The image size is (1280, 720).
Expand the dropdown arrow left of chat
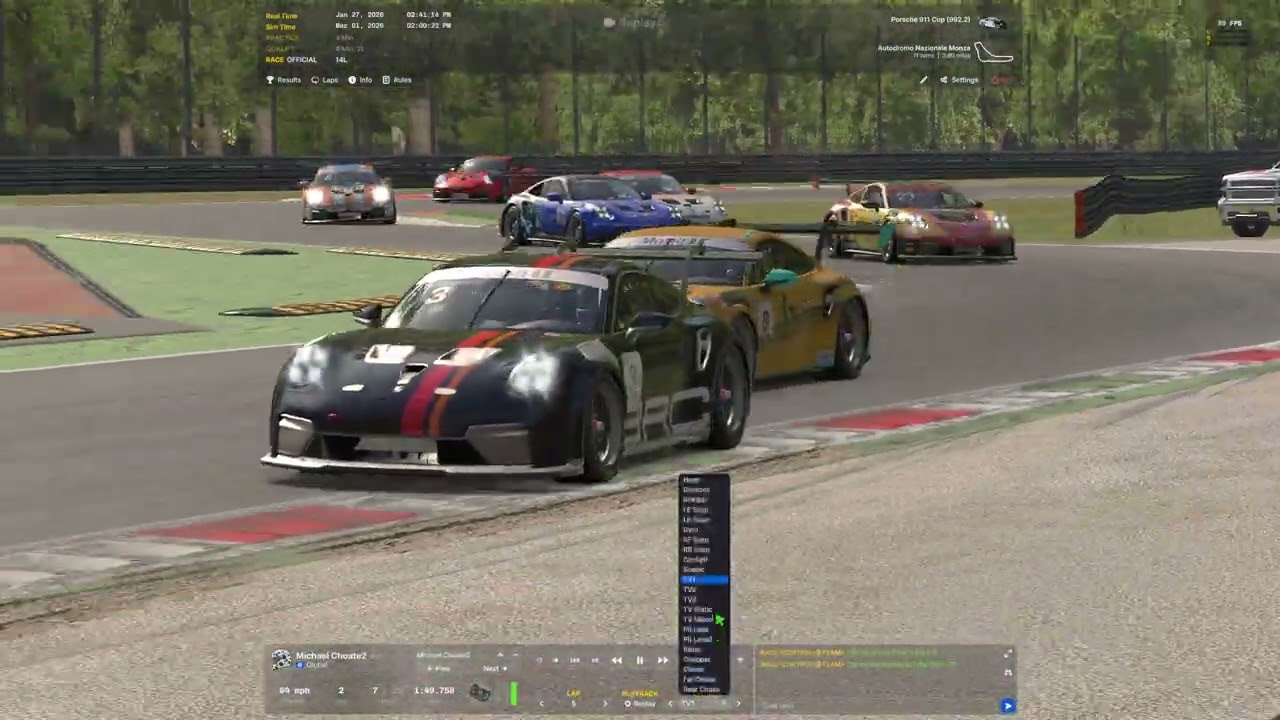tap(740, 660)
